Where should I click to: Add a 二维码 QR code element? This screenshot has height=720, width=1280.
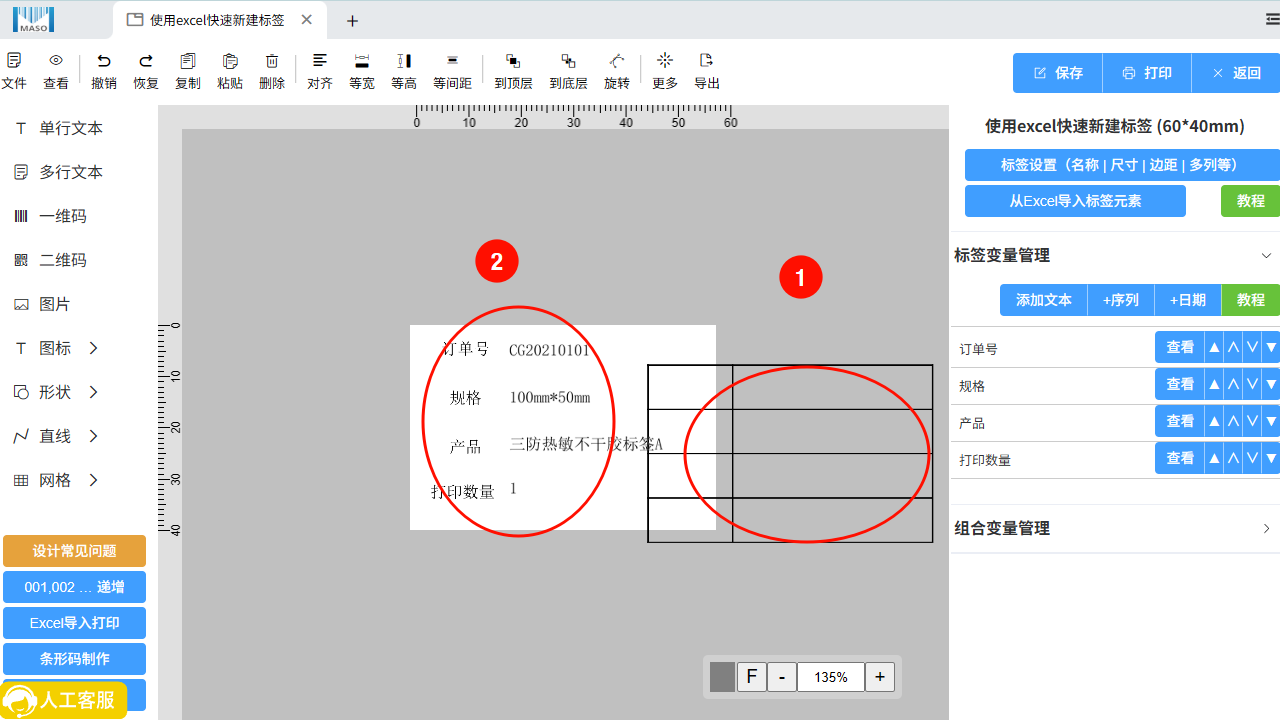(x=52, y=260)
